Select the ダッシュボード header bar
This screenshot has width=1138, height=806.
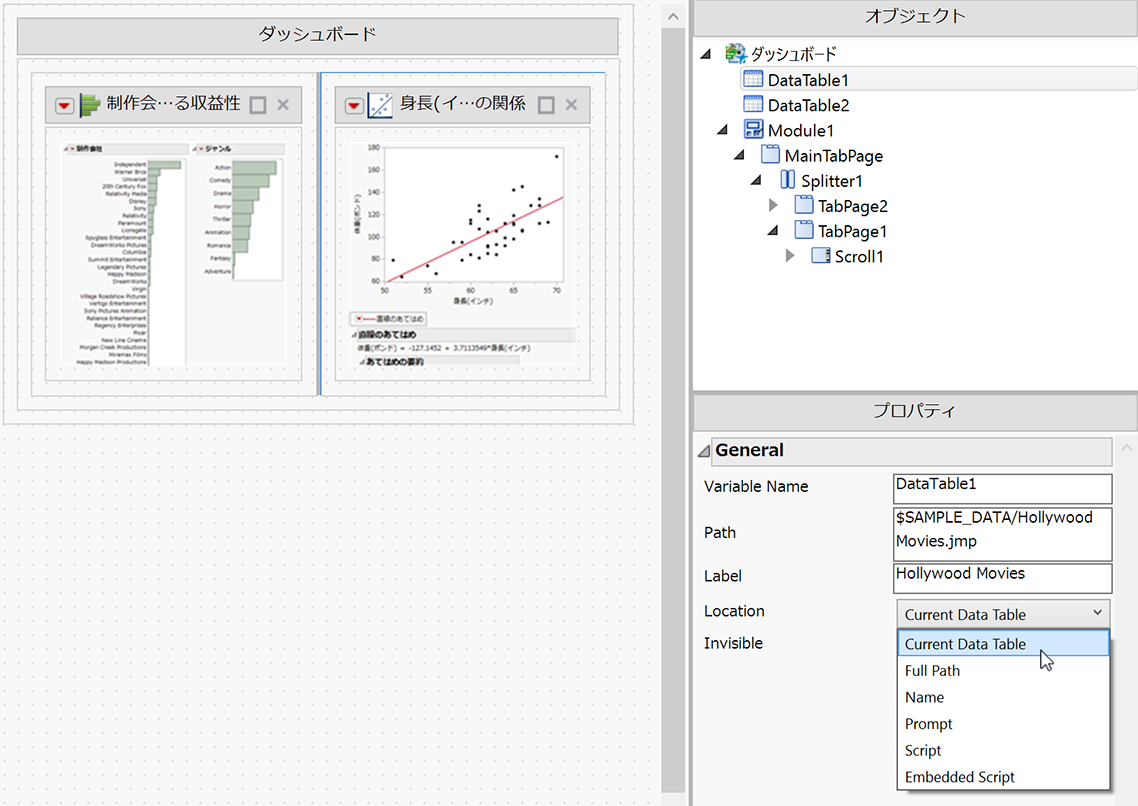coord(318,35)
